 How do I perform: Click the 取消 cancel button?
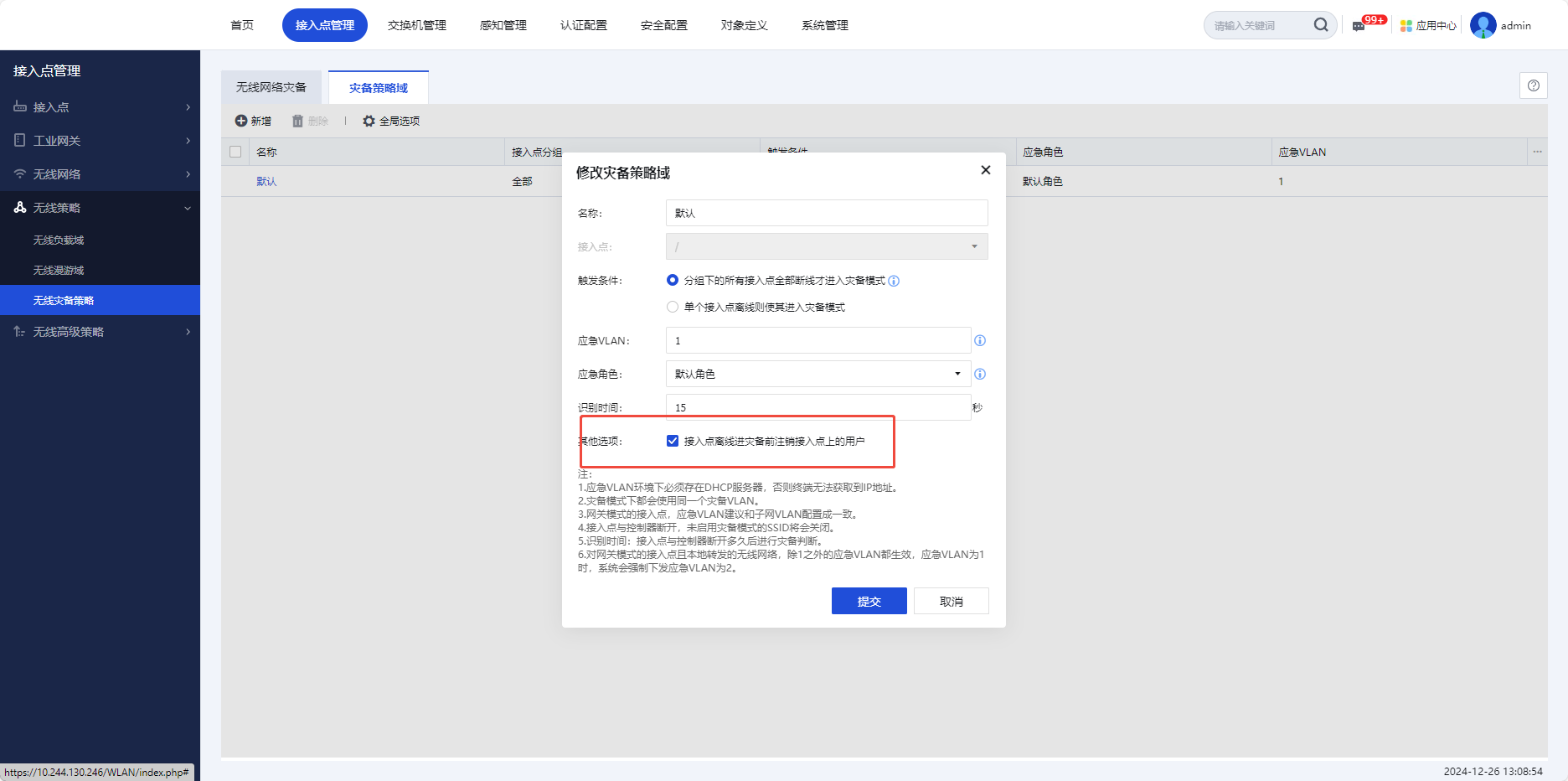pyautogui.click(x=951, y=601)
